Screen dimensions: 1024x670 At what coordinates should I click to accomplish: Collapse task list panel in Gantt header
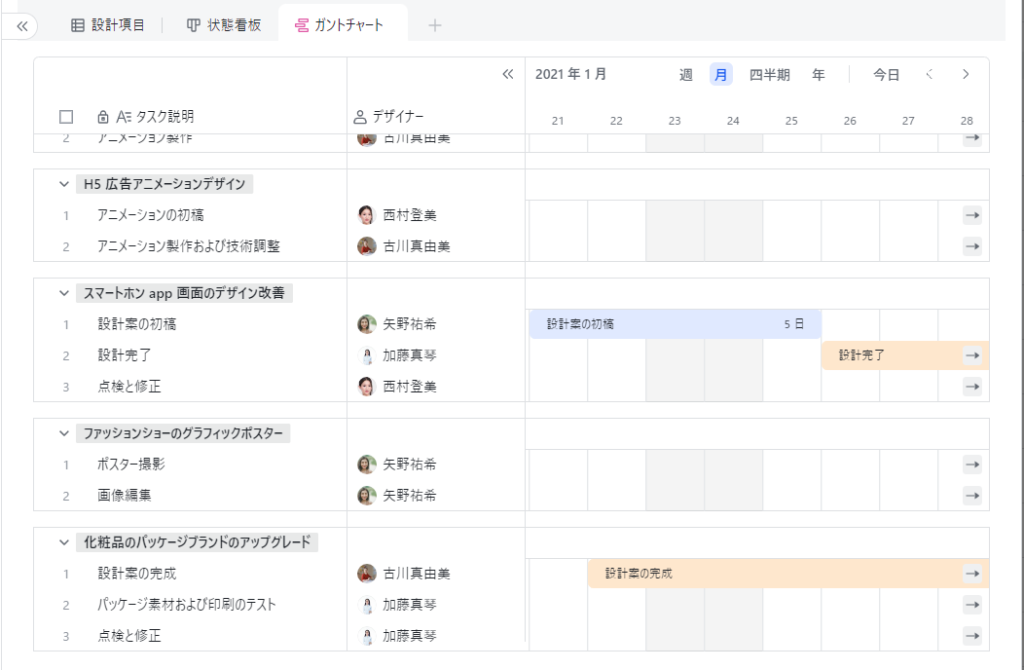pyautogui.click(x=507, y=74)
